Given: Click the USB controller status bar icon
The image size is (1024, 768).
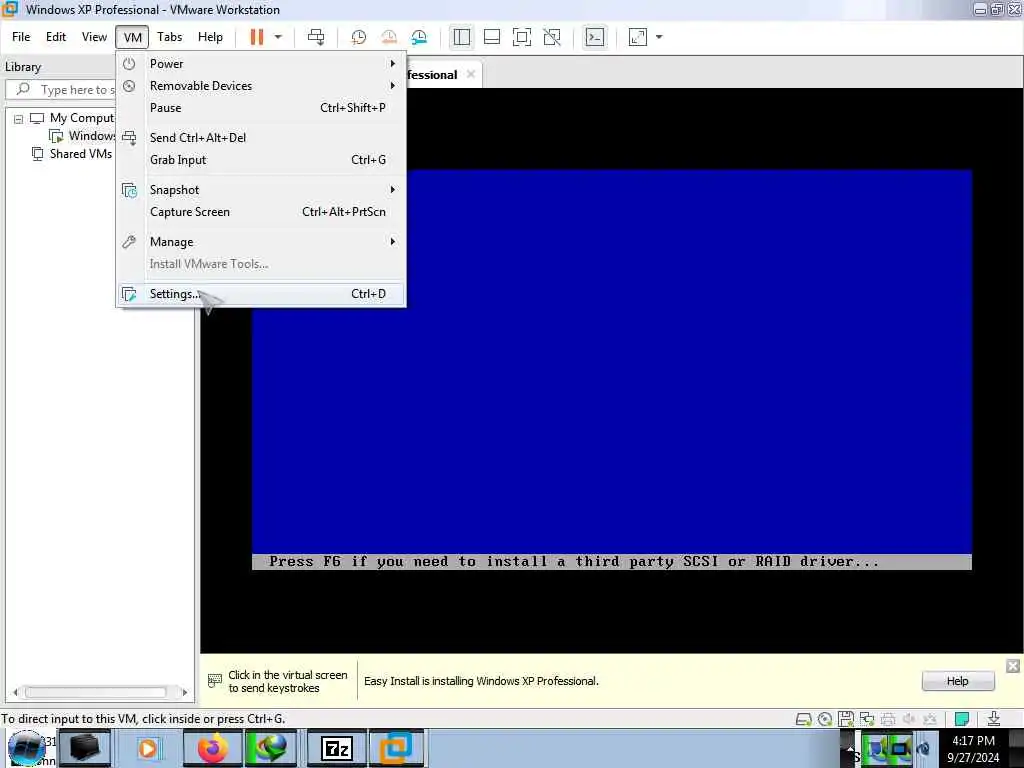Looking at the screenshot, I should point(930,719).
